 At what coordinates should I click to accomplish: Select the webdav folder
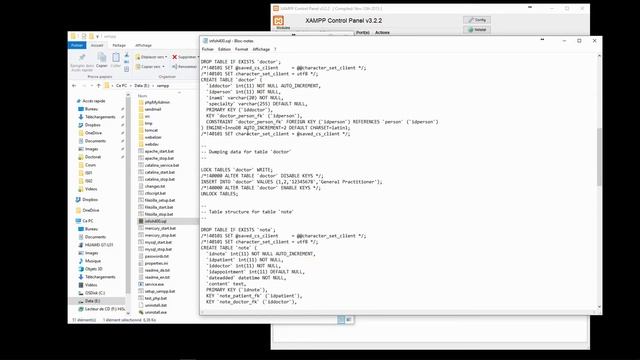[x=152, y=144]
